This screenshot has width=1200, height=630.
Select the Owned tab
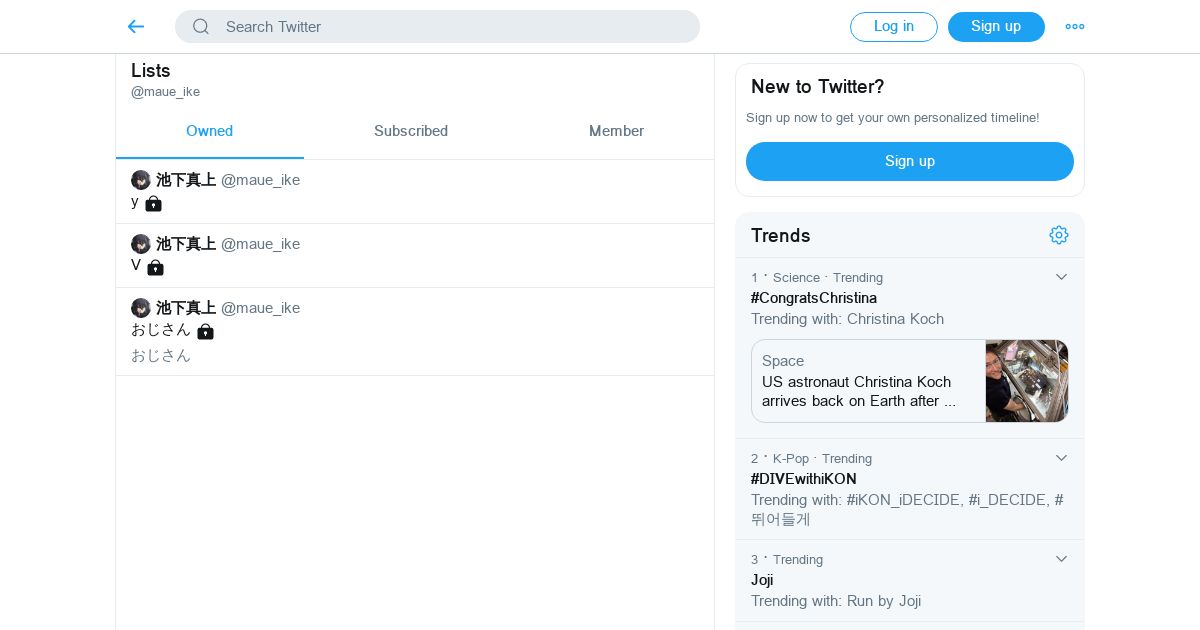coord(209,131)
